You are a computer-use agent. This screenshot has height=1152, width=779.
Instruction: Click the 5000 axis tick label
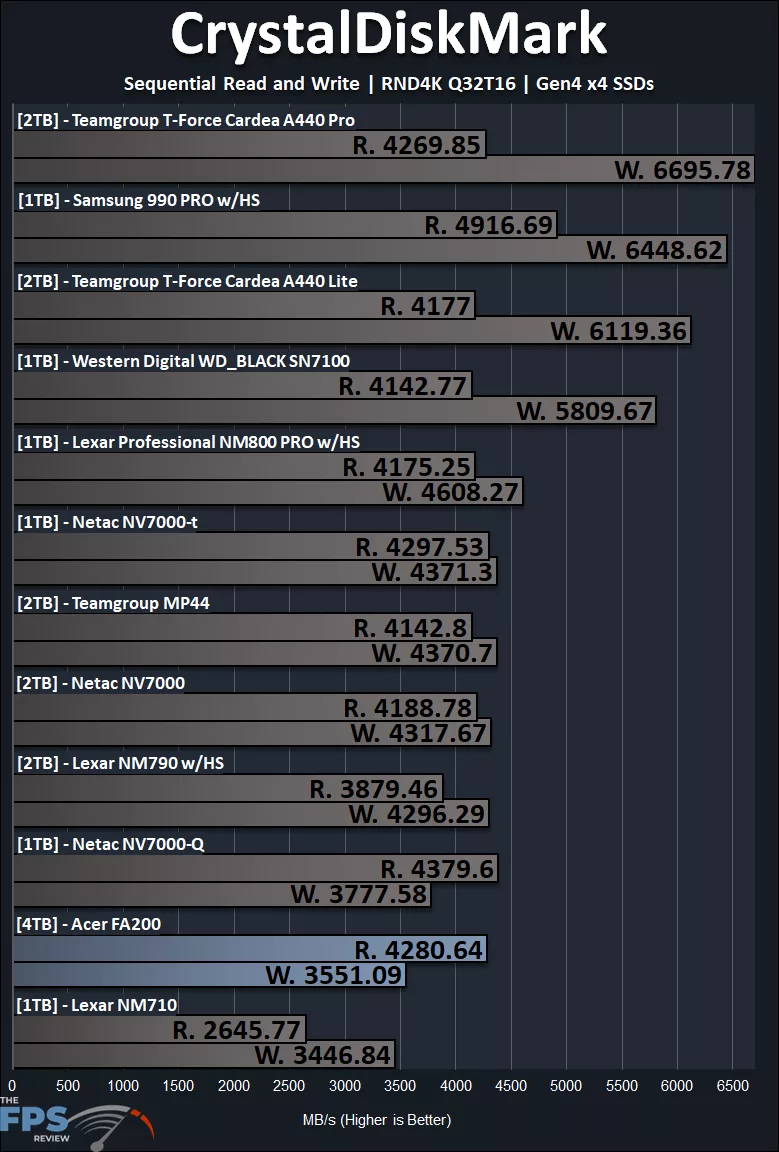tap(566, 1086)
